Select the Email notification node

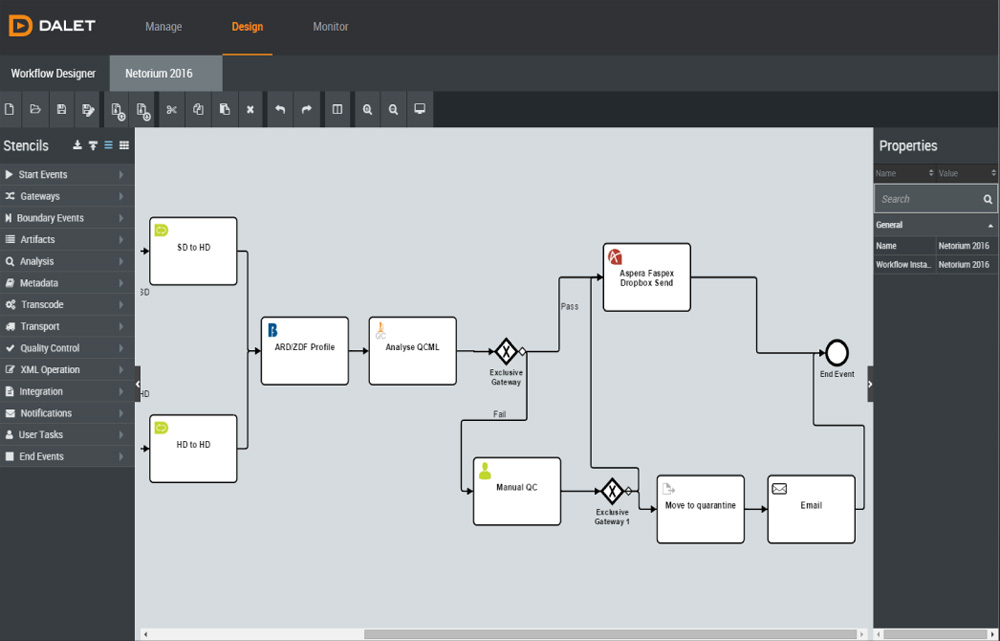click(811, 509)
